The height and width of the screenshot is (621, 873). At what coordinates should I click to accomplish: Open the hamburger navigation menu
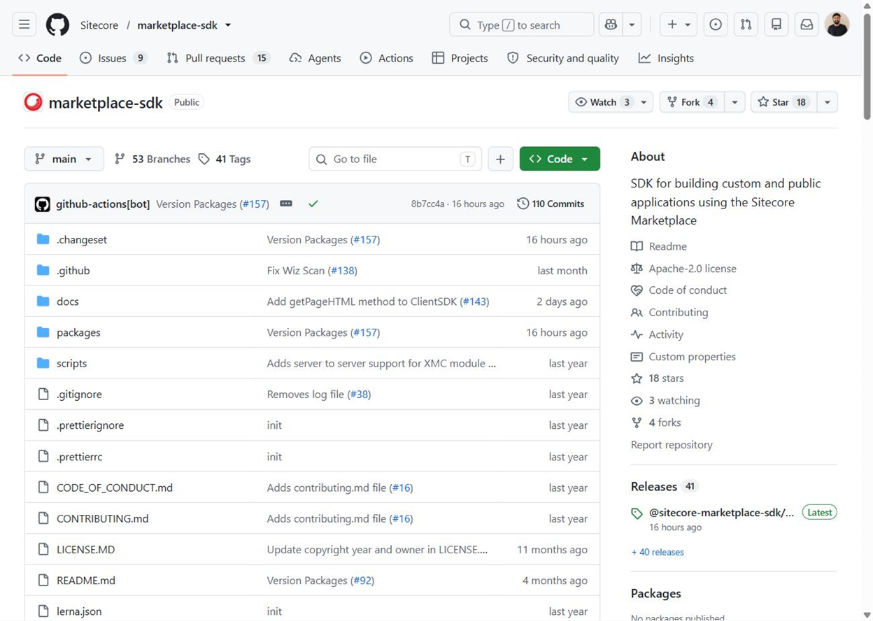click(x=24, y=25)
